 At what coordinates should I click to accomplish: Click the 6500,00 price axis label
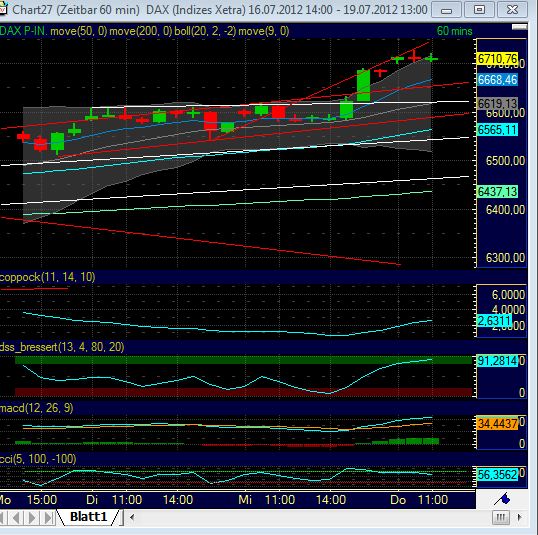tap(505, 161)
